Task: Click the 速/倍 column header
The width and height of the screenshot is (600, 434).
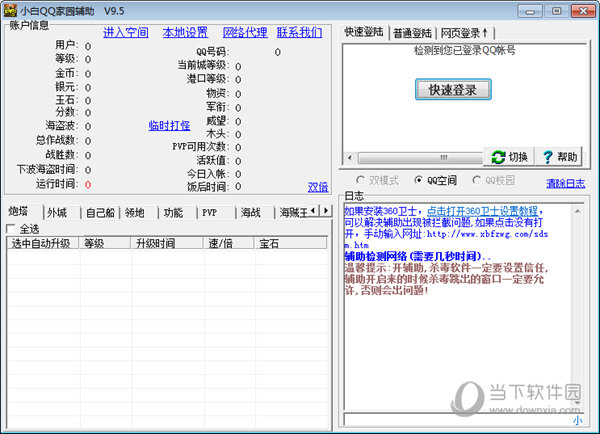Action: (229, 243)
